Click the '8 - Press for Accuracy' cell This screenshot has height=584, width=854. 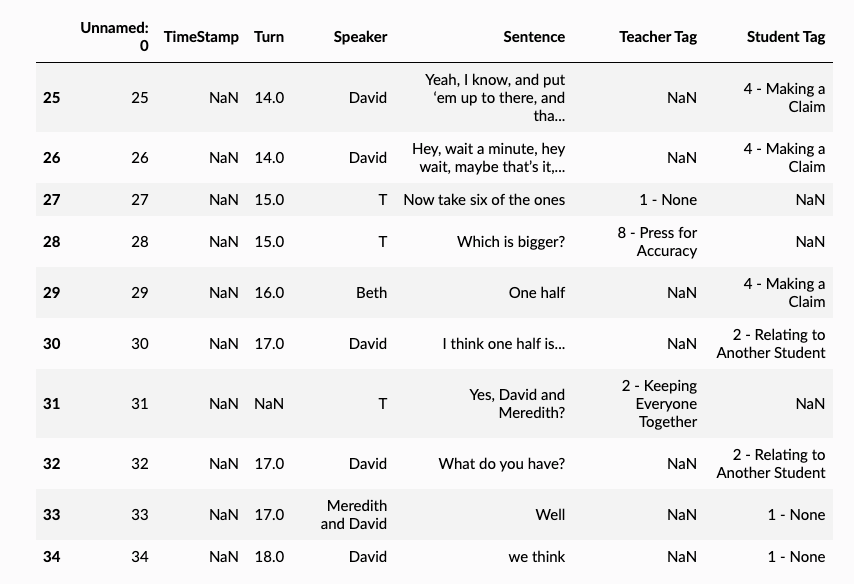click(657, 242)
